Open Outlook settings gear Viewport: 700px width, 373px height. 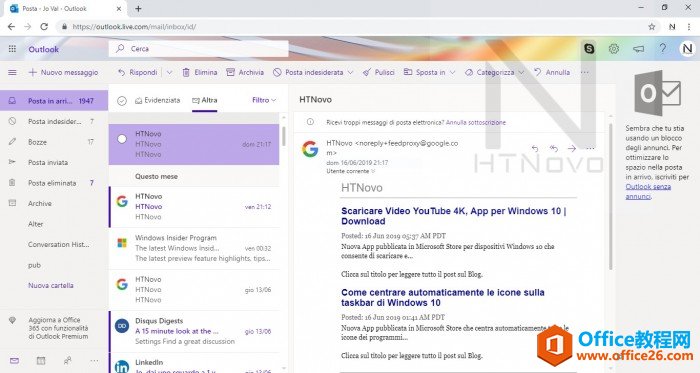[x=614, y=49]
